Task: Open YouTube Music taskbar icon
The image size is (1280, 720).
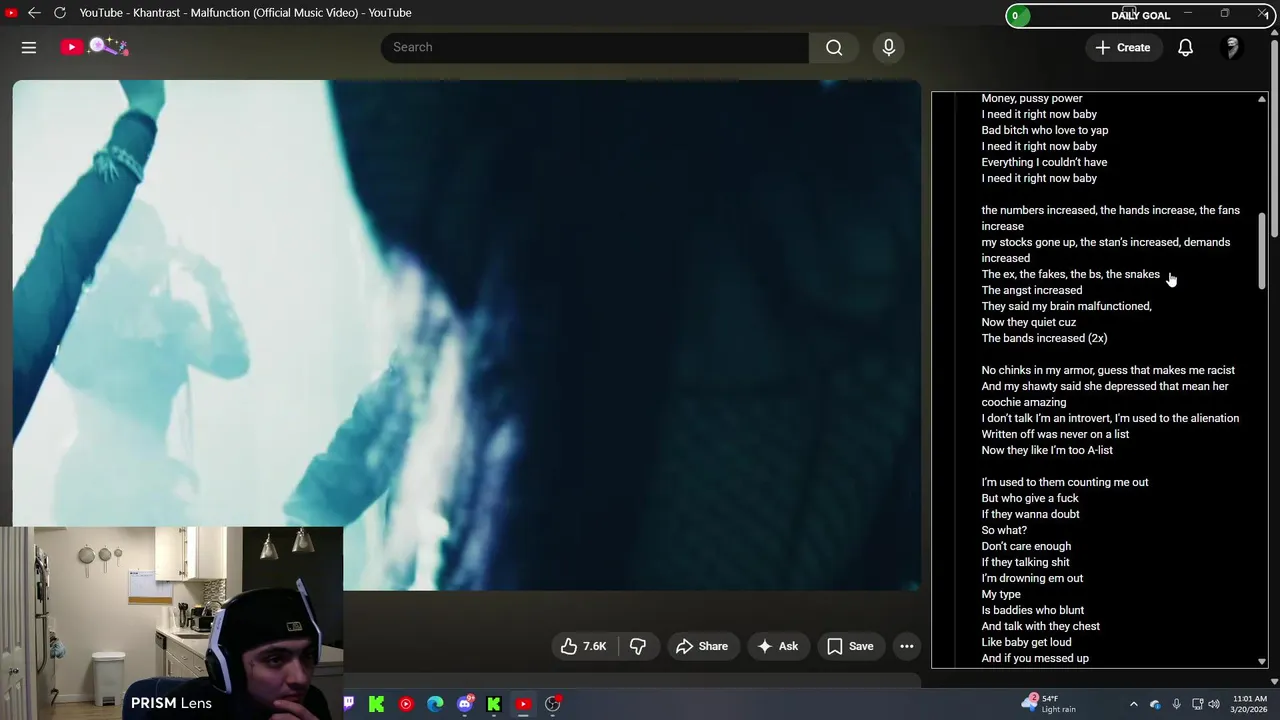Action: tap(406, 704)
